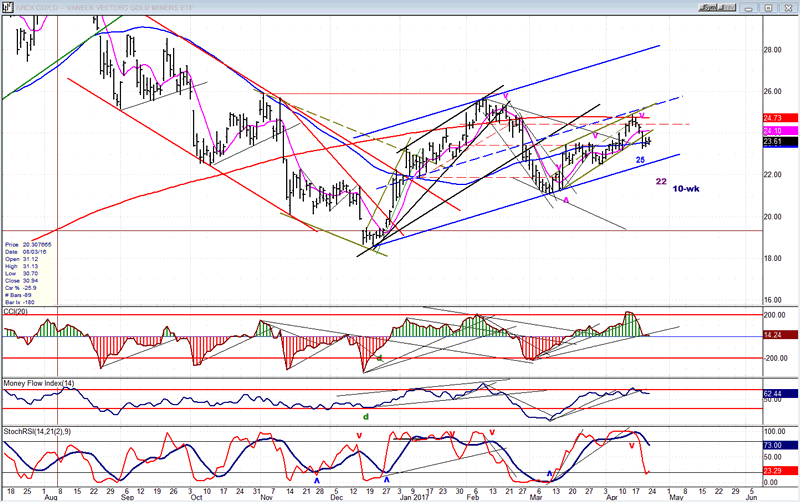Click the chart window icon in title bar
This screenshot has width=800, height=502.
(x=7, y=6)
